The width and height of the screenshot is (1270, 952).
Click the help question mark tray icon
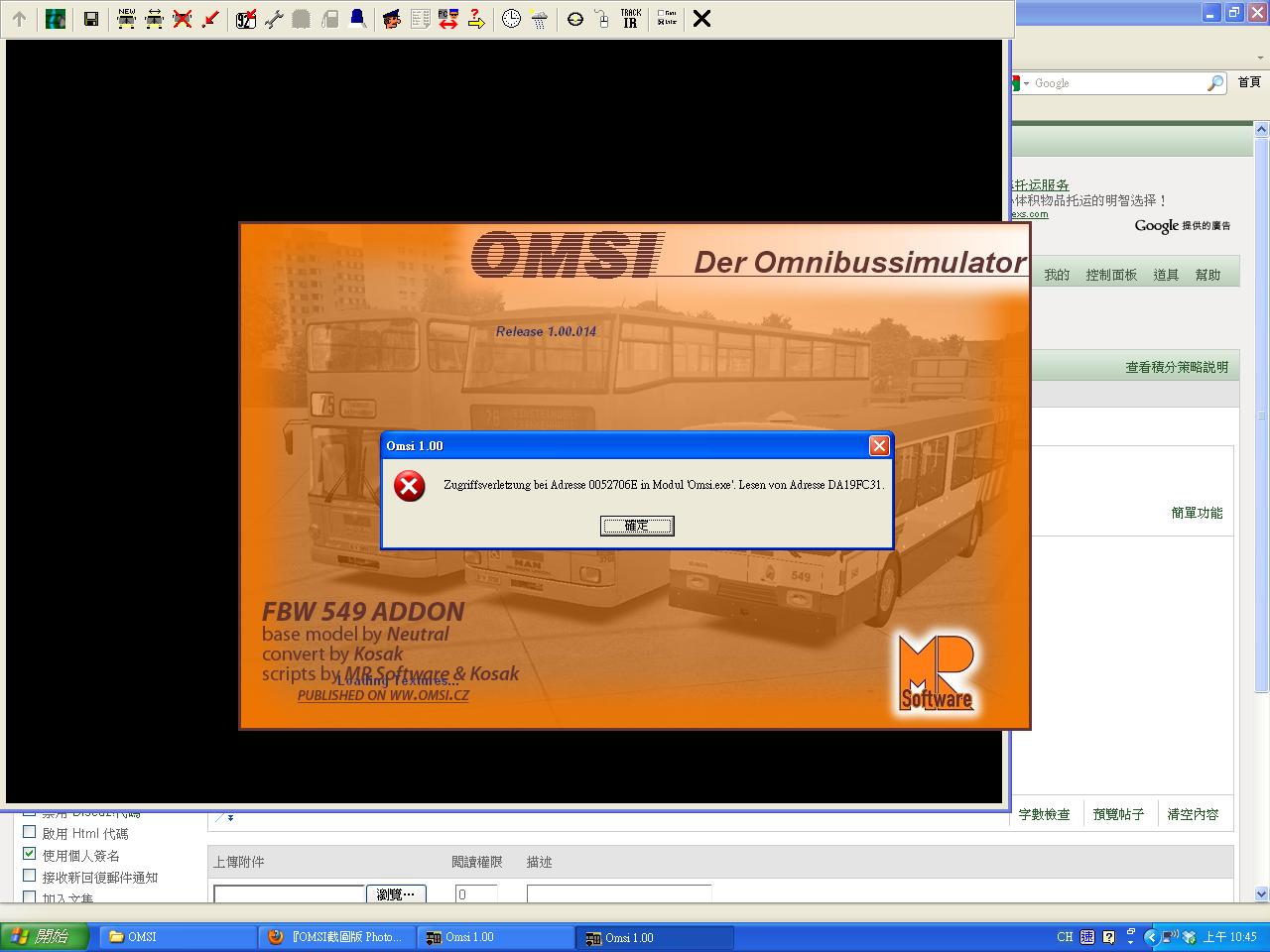1108,937
